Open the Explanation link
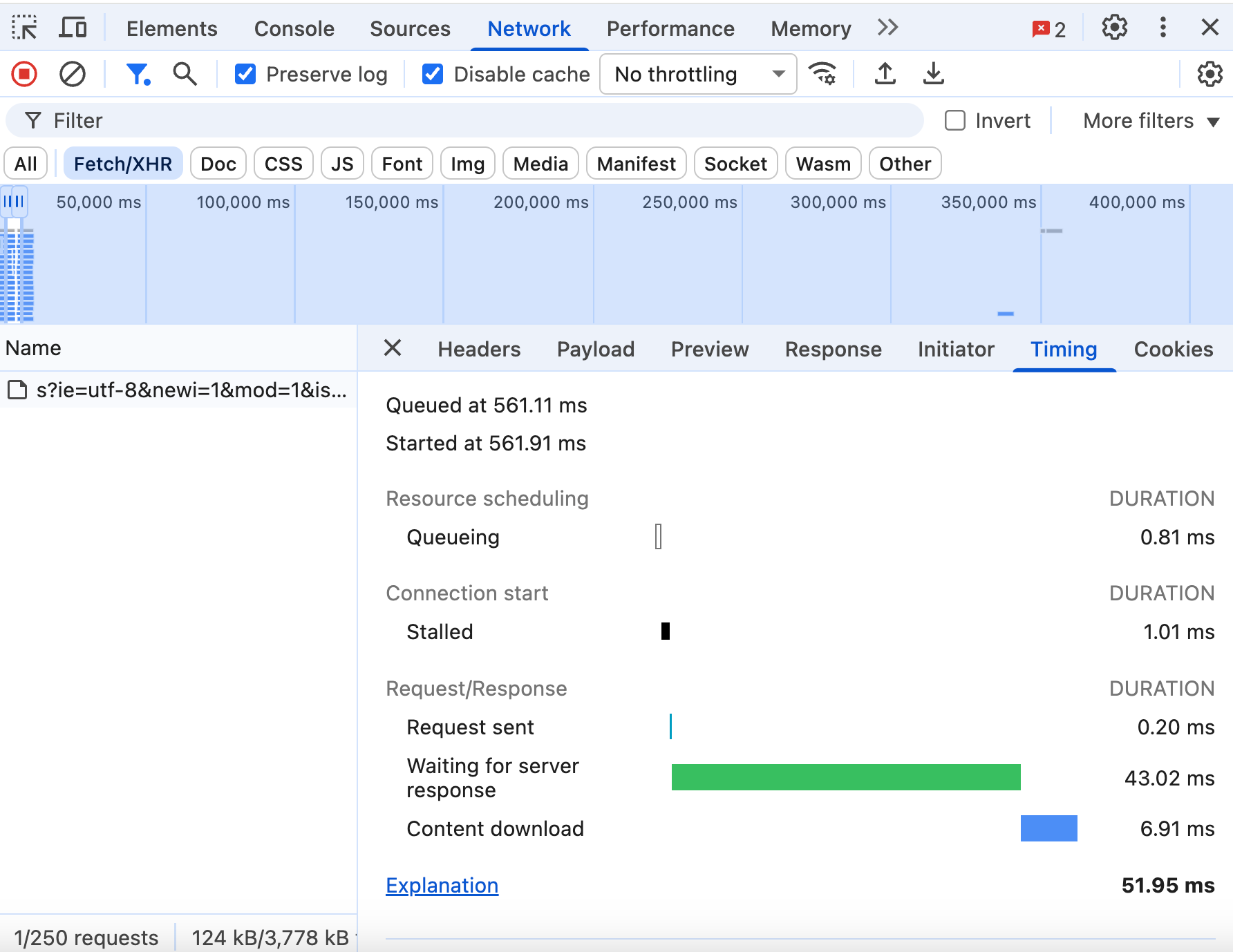This screenshot has height=952, width=1233. coord(442,886)
